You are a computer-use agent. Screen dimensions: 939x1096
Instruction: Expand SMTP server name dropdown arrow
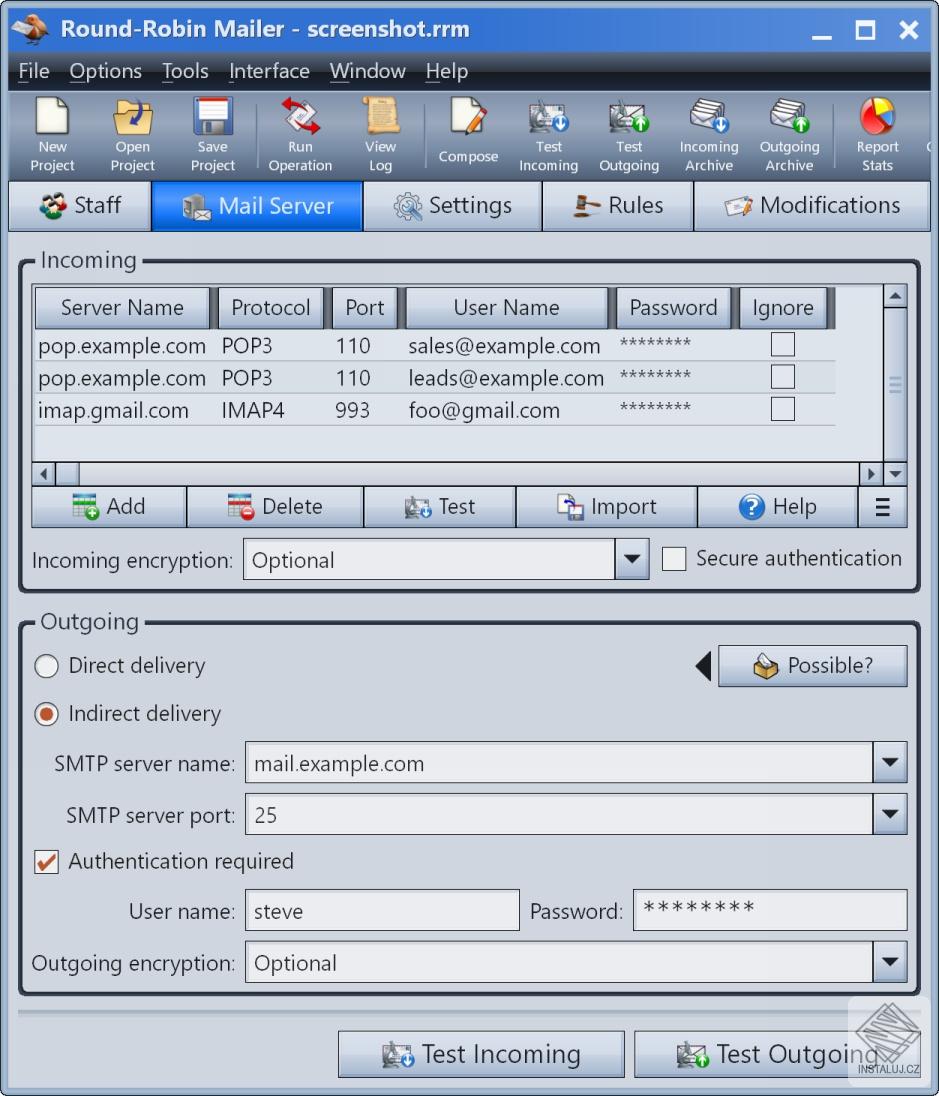[x=890, y=762]
